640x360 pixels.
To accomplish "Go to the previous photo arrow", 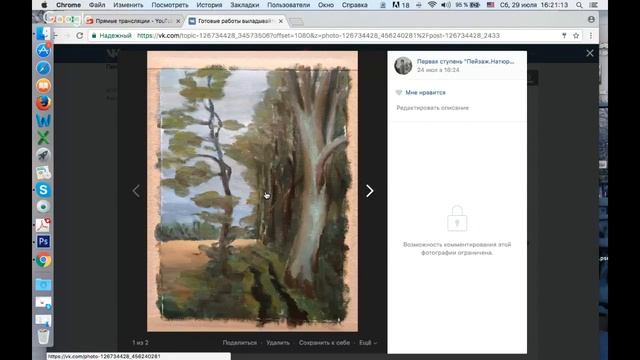I will coord(136,191).
